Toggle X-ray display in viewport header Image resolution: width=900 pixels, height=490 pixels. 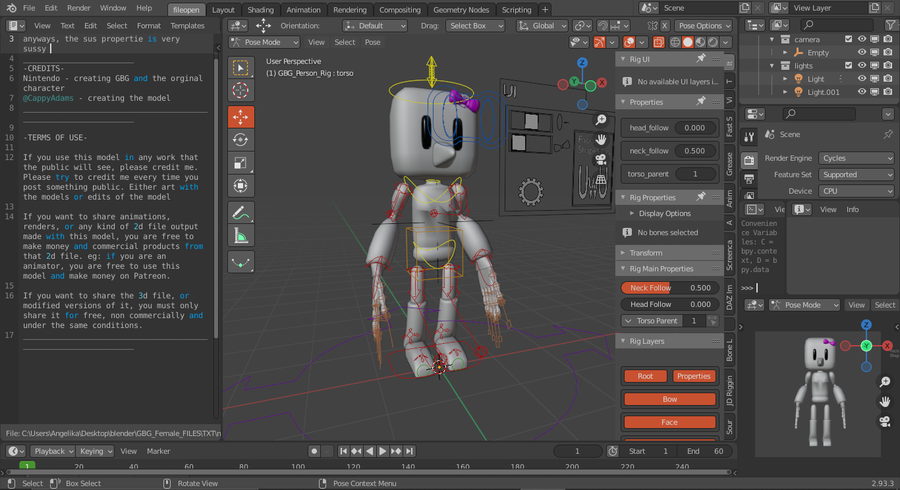(x=658, y=42)
